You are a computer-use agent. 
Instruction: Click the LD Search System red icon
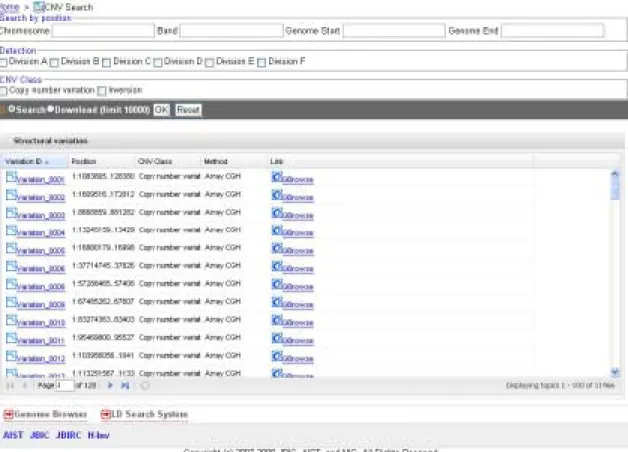click(x=105, y=414)
